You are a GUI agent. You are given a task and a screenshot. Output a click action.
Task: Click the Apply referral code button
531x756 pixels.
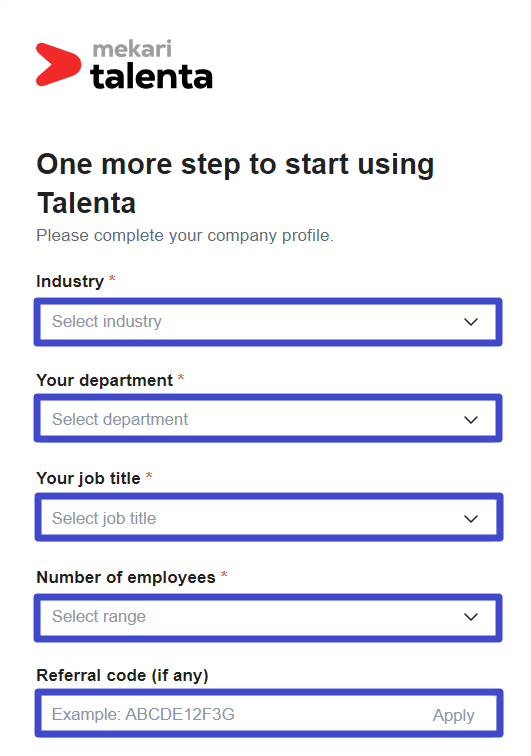(x=453, y=715)
